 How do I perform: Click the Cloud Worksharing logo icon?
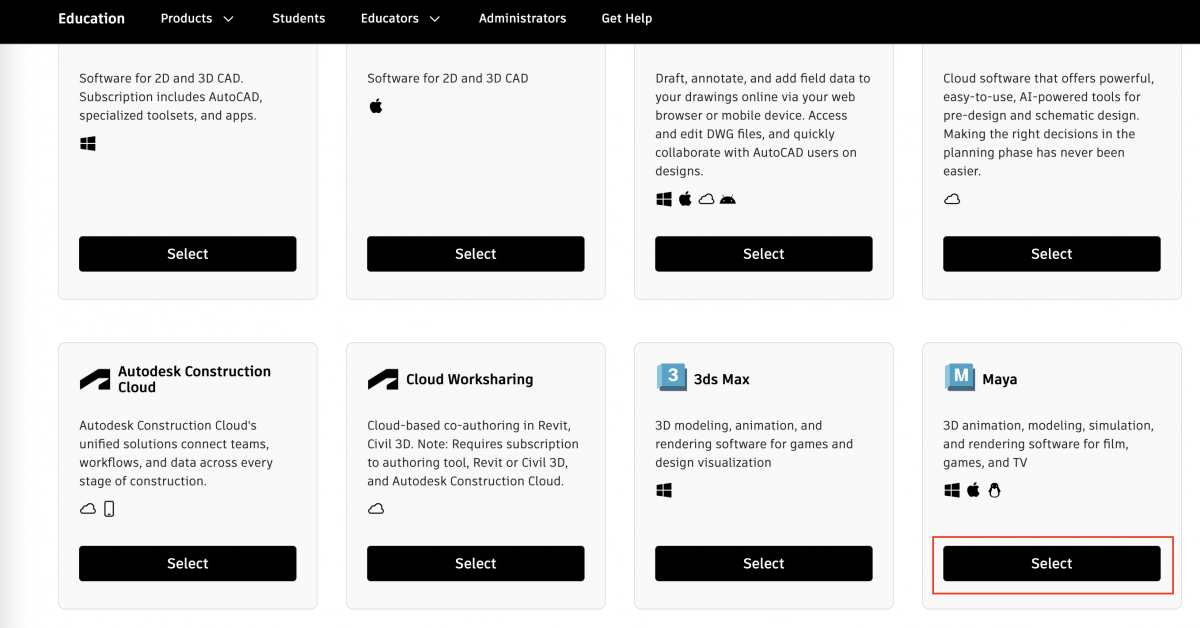click(383, 379)
